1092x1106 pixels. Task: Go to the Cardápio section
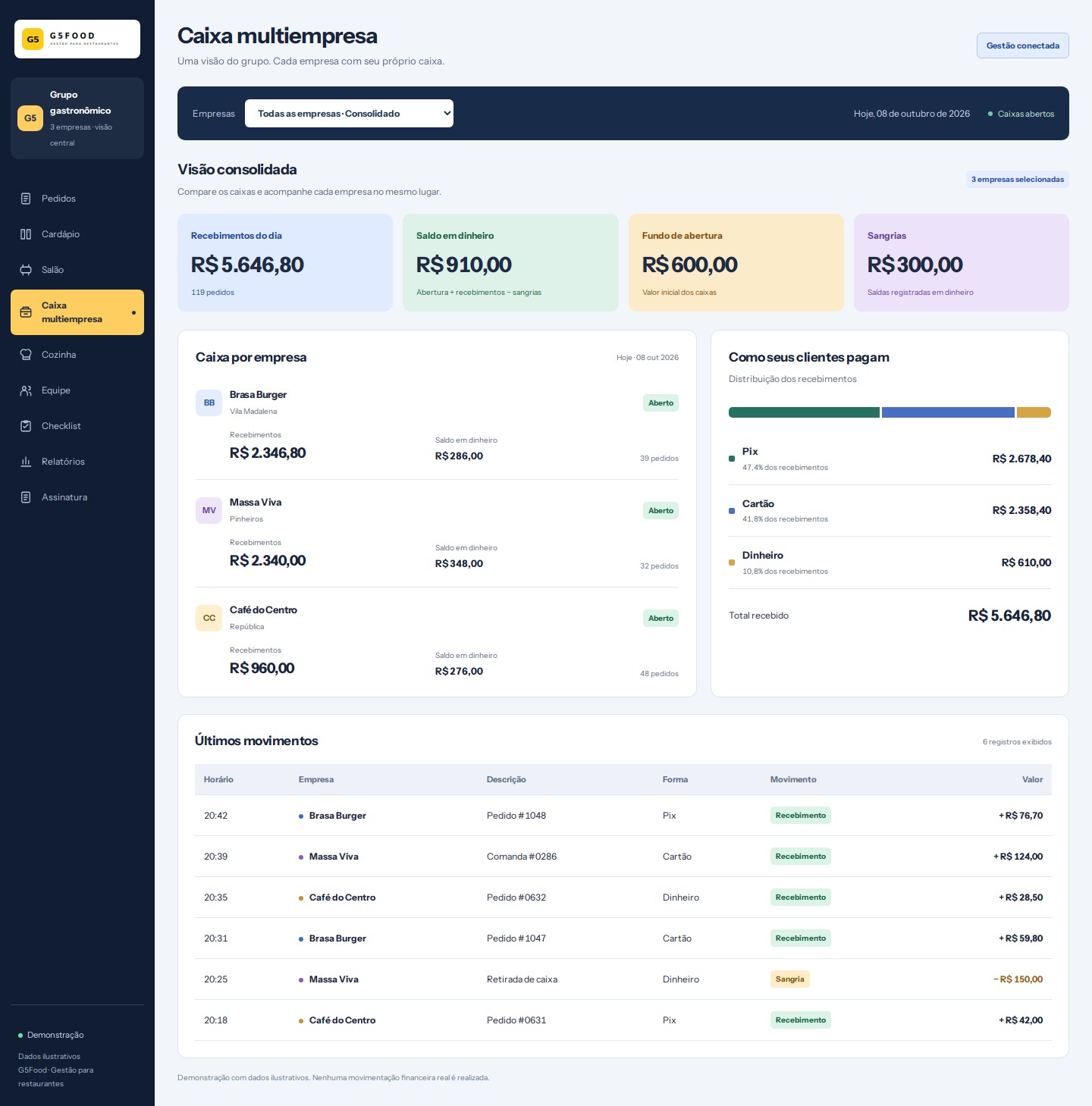point(77,234)
